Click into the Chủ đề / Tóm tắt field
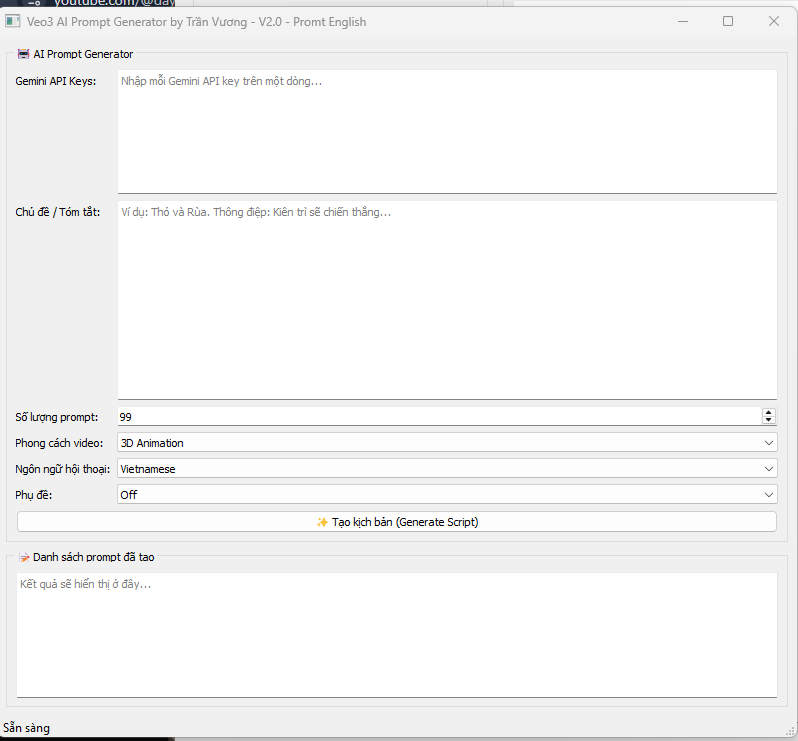Screen dimensions: 798x741 [x=447, y=300]
